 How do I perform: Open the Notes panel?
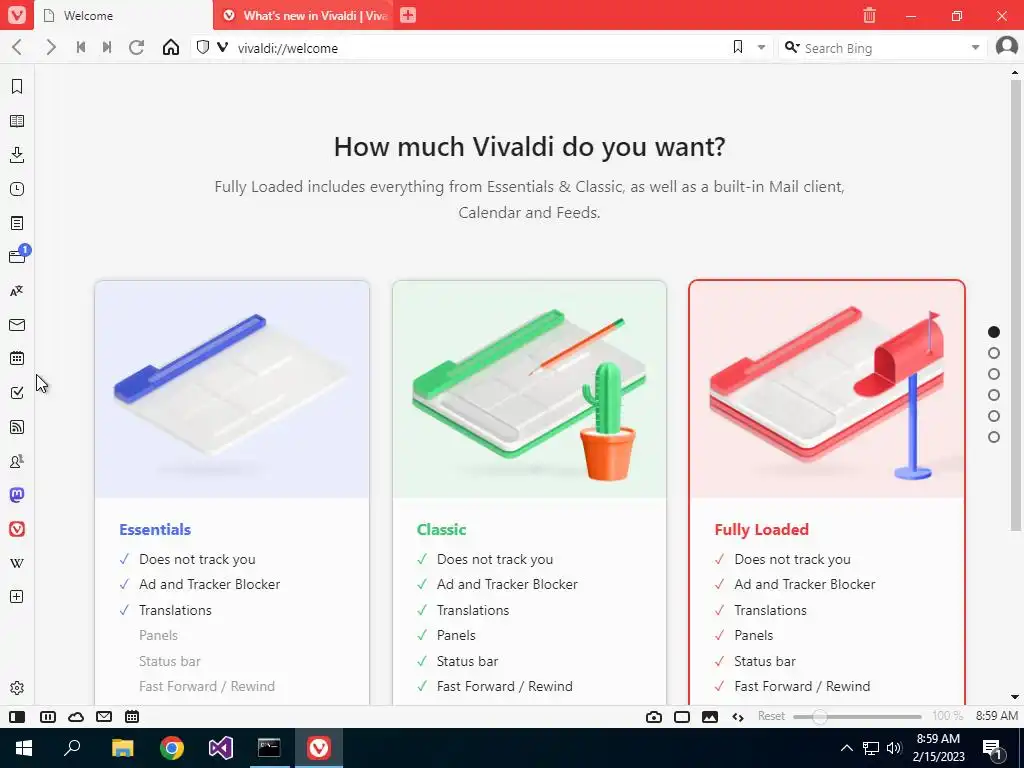[x=17, y=223]
